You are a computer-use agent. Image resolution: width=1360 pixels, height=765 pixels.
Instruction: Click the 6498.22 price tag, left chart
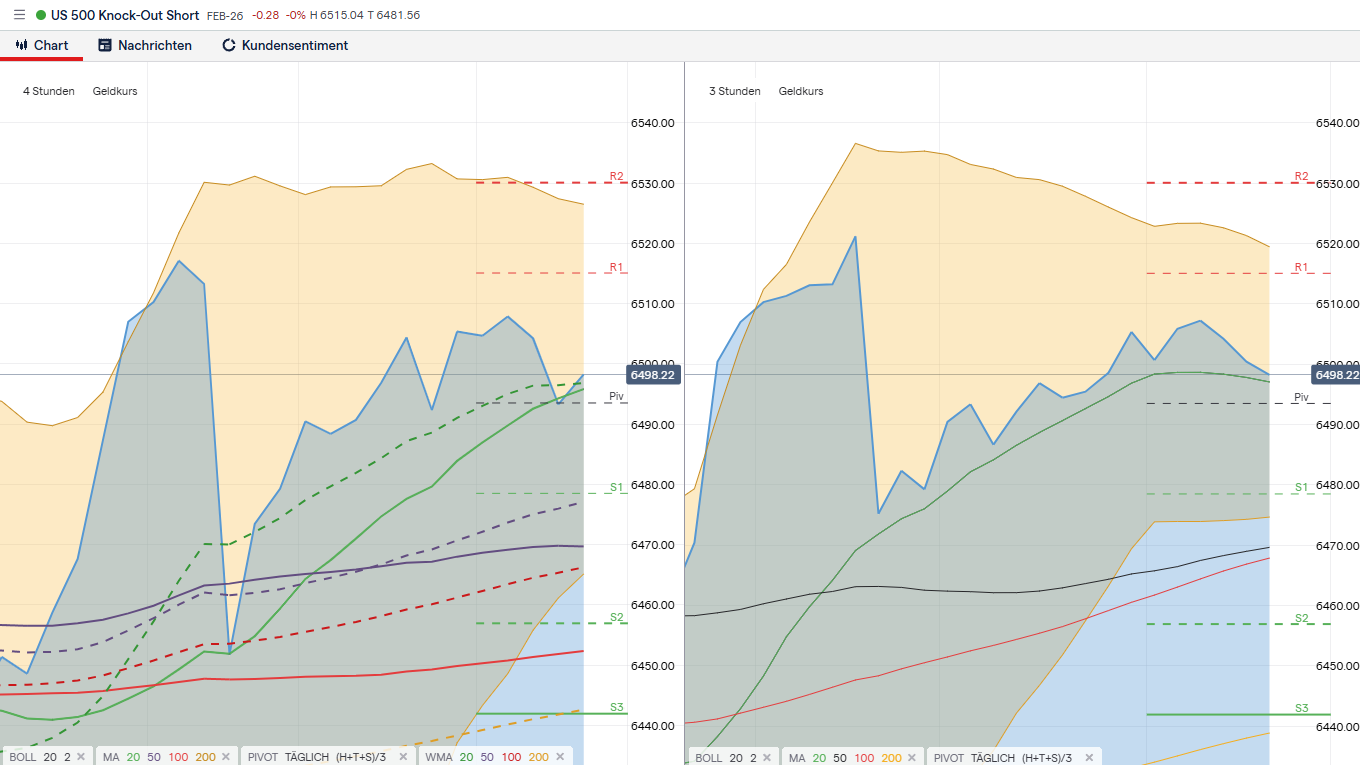pyautogui.click(x=653, y=375)
